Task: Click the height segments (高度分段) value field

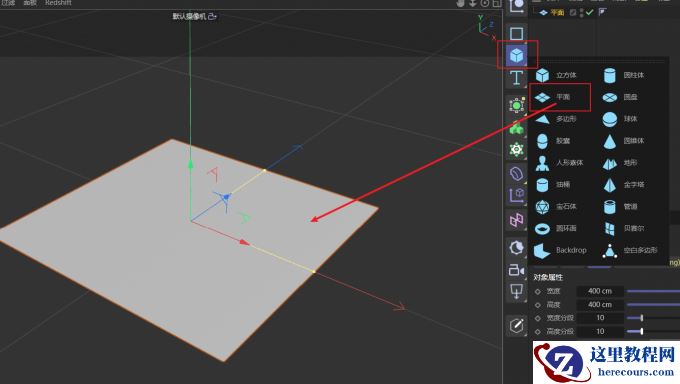Action: tap(600, 331)
